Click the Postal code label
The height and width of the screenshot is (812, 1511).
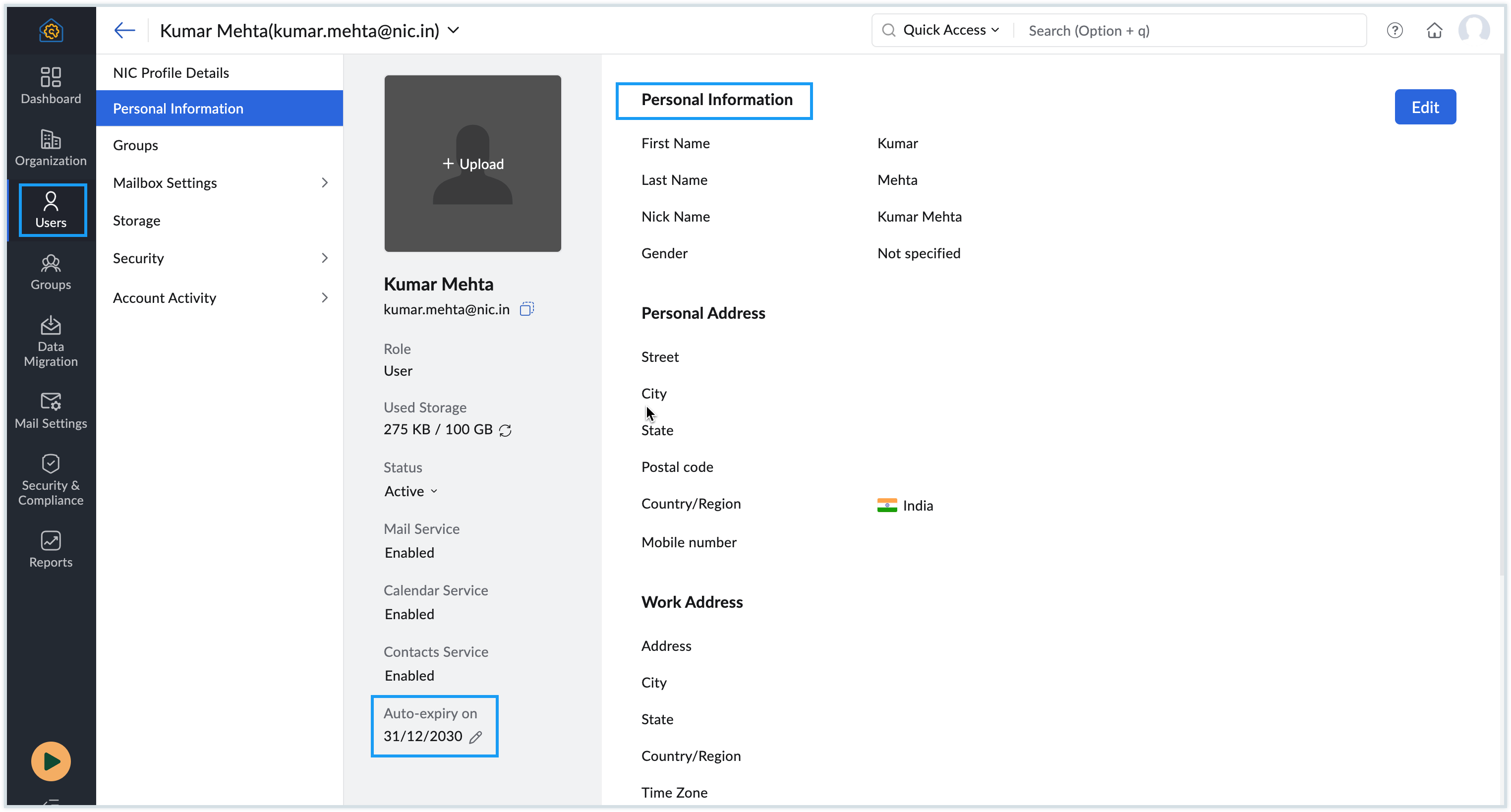coord(677,467)
